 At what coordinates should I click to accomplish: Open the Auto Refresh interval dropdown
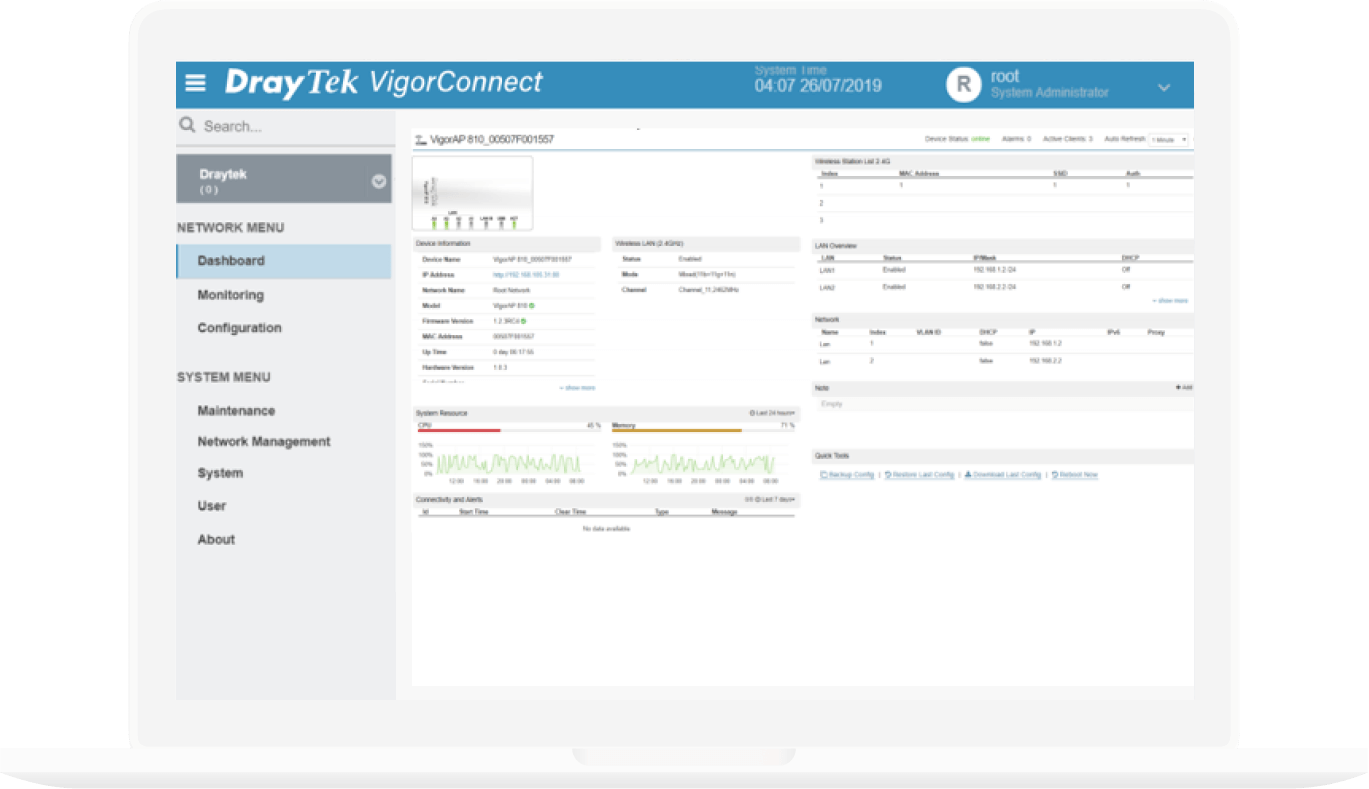click(1169, 140)
